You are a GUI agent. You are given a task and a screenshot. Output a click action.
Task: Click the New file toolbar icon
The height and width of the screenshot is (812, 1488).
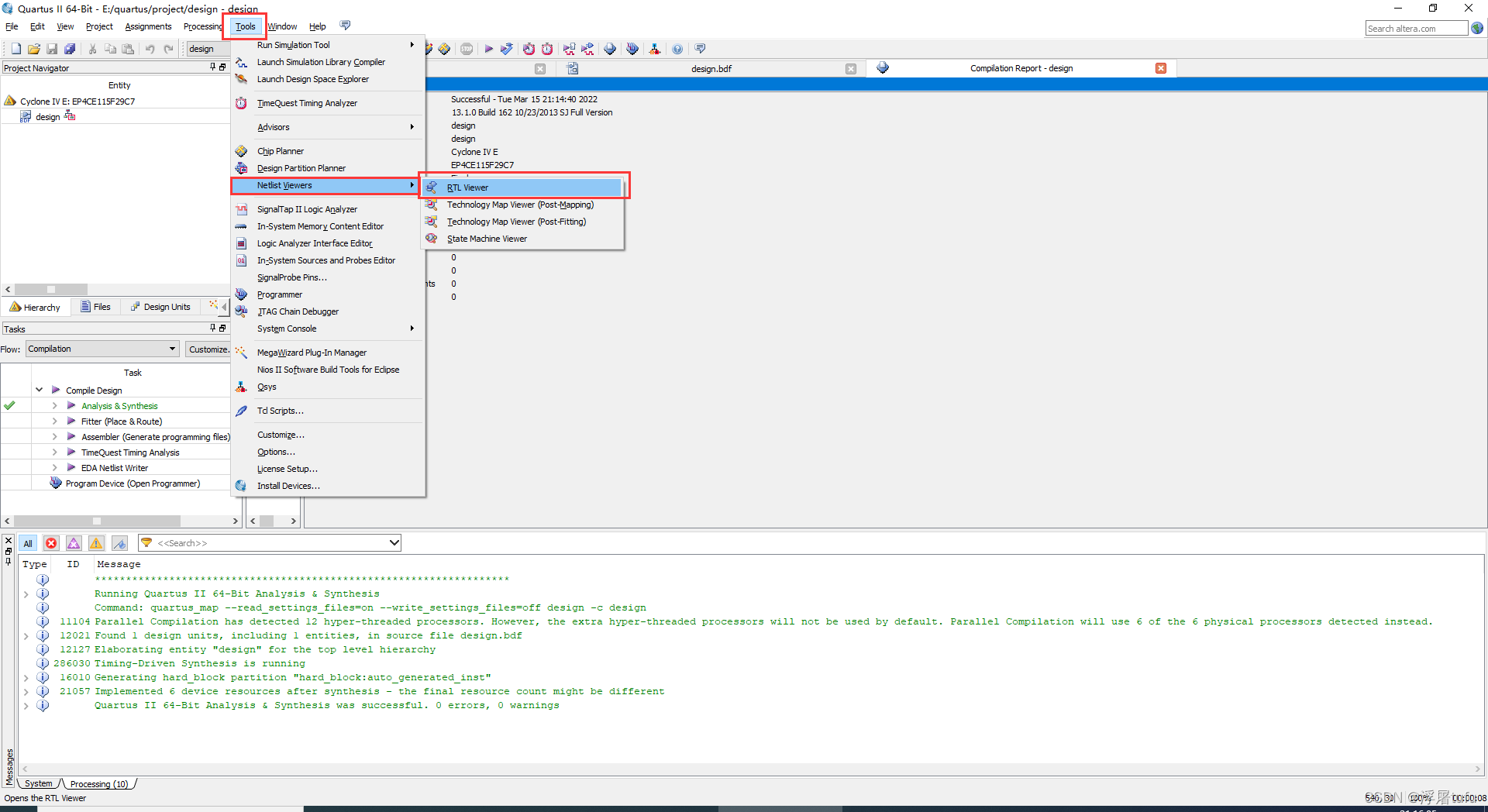(16, 49)
